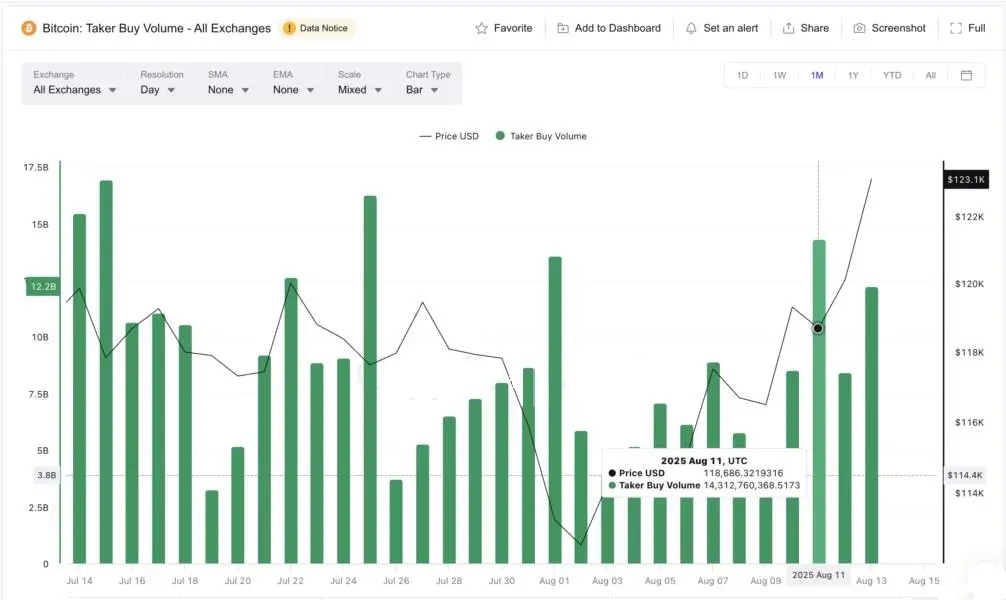Open the EMA dropdown set to None

(293, 90)
